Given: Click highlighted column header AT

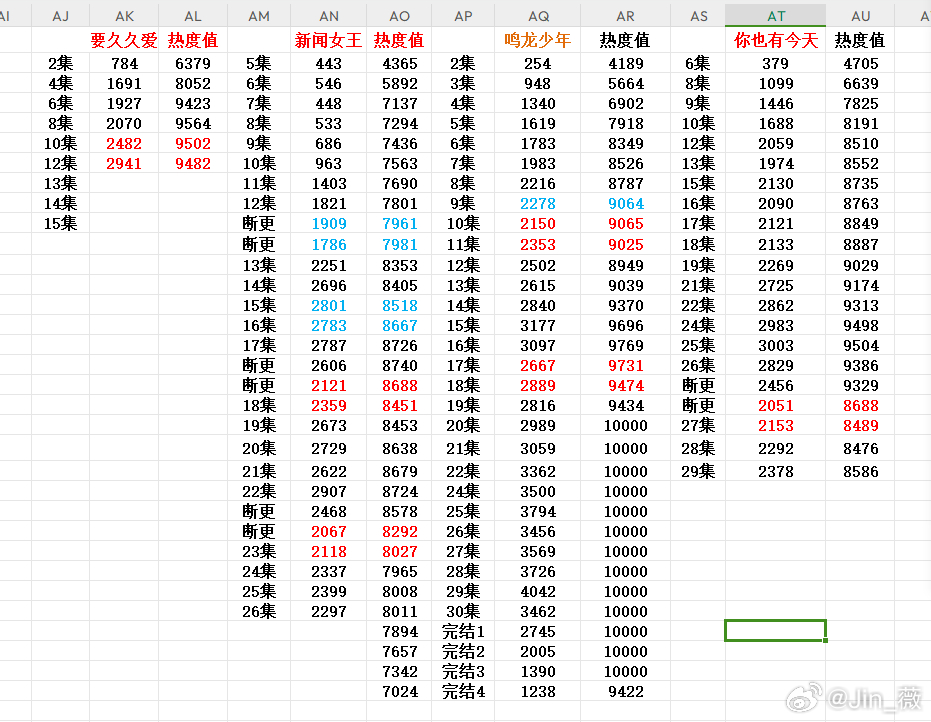Looking at the screenshot, I should coord(775,16).
